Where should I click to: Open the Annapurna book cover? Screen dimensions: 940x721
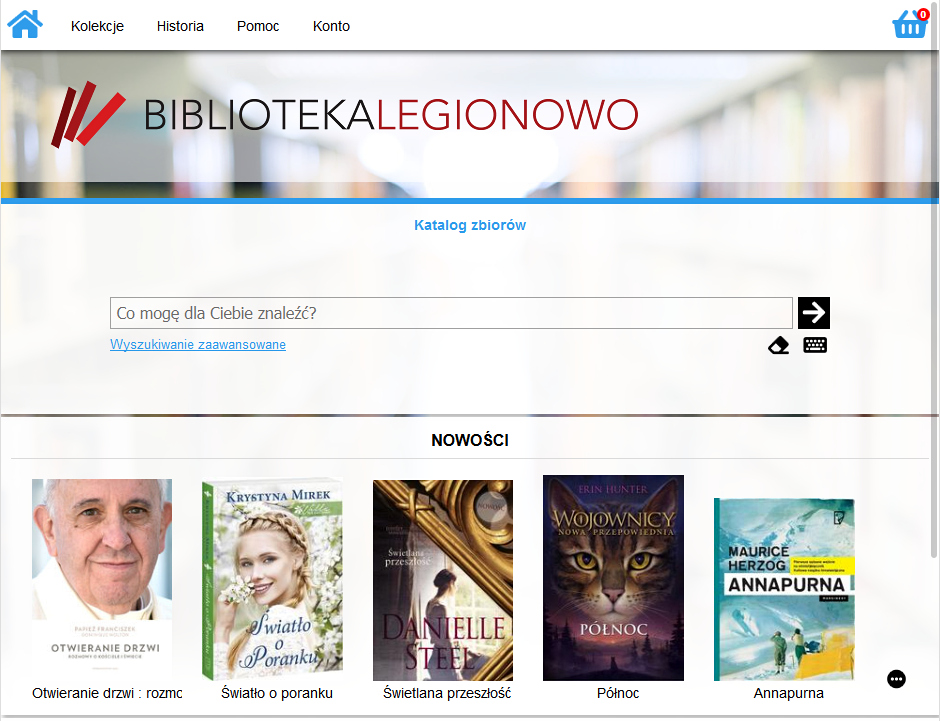point(784,589)
